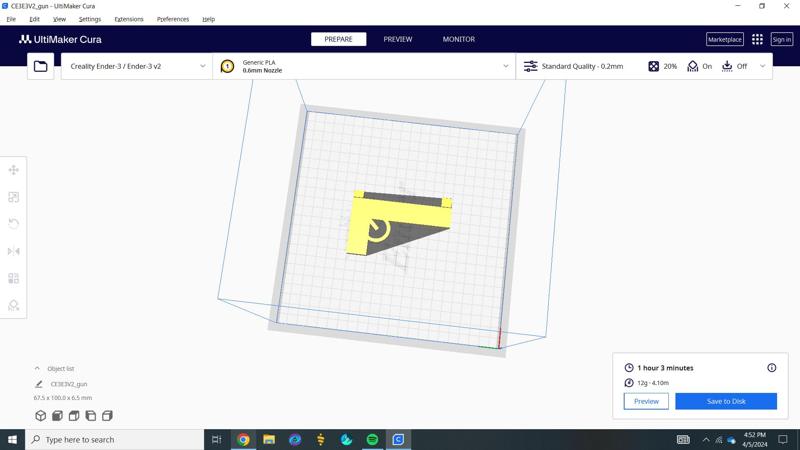This screenshot has height=450, width=800.
Task: Show print time info details icon
Action: tap(771, 367)
